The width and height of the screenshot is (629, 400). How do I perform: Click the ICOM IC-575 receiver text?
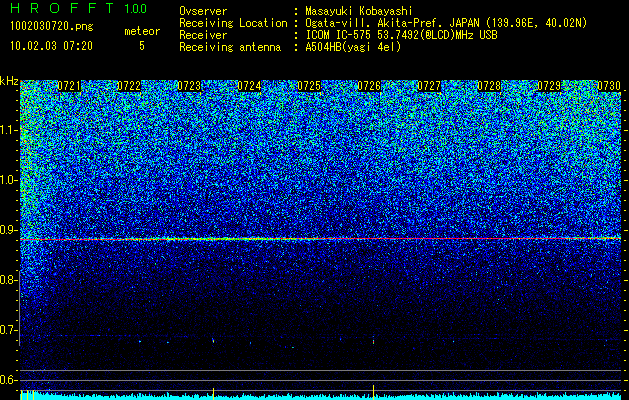(x=402, y=35)
